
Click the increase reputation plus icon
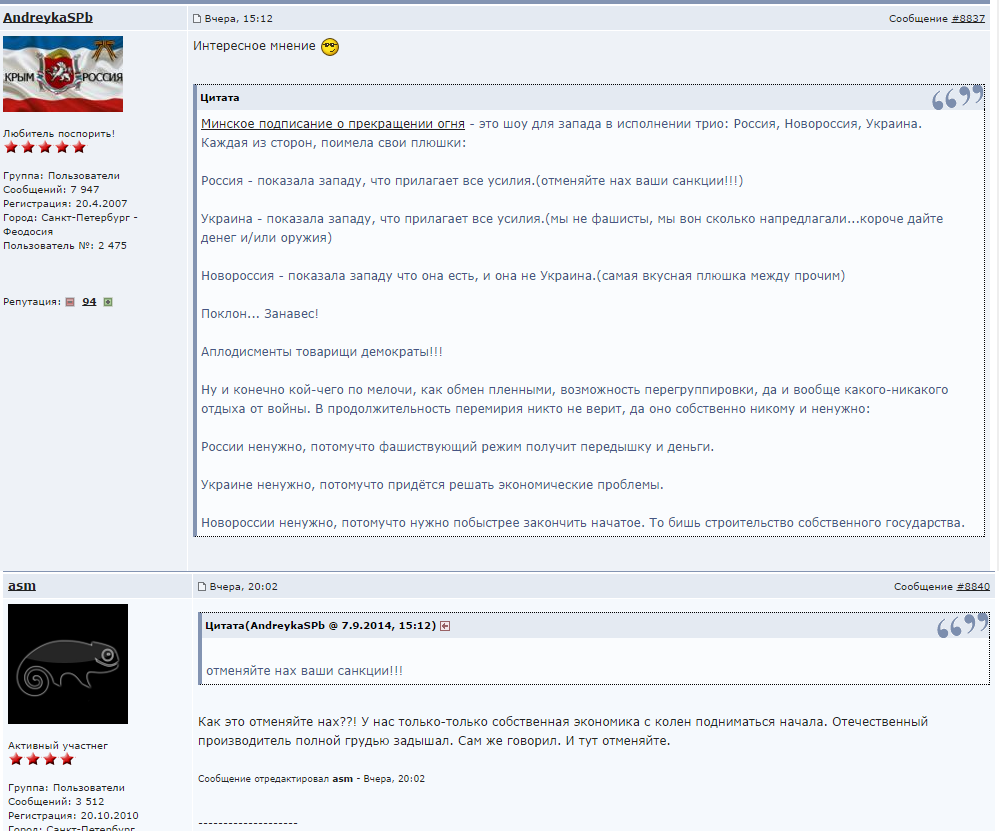point(108,302)
